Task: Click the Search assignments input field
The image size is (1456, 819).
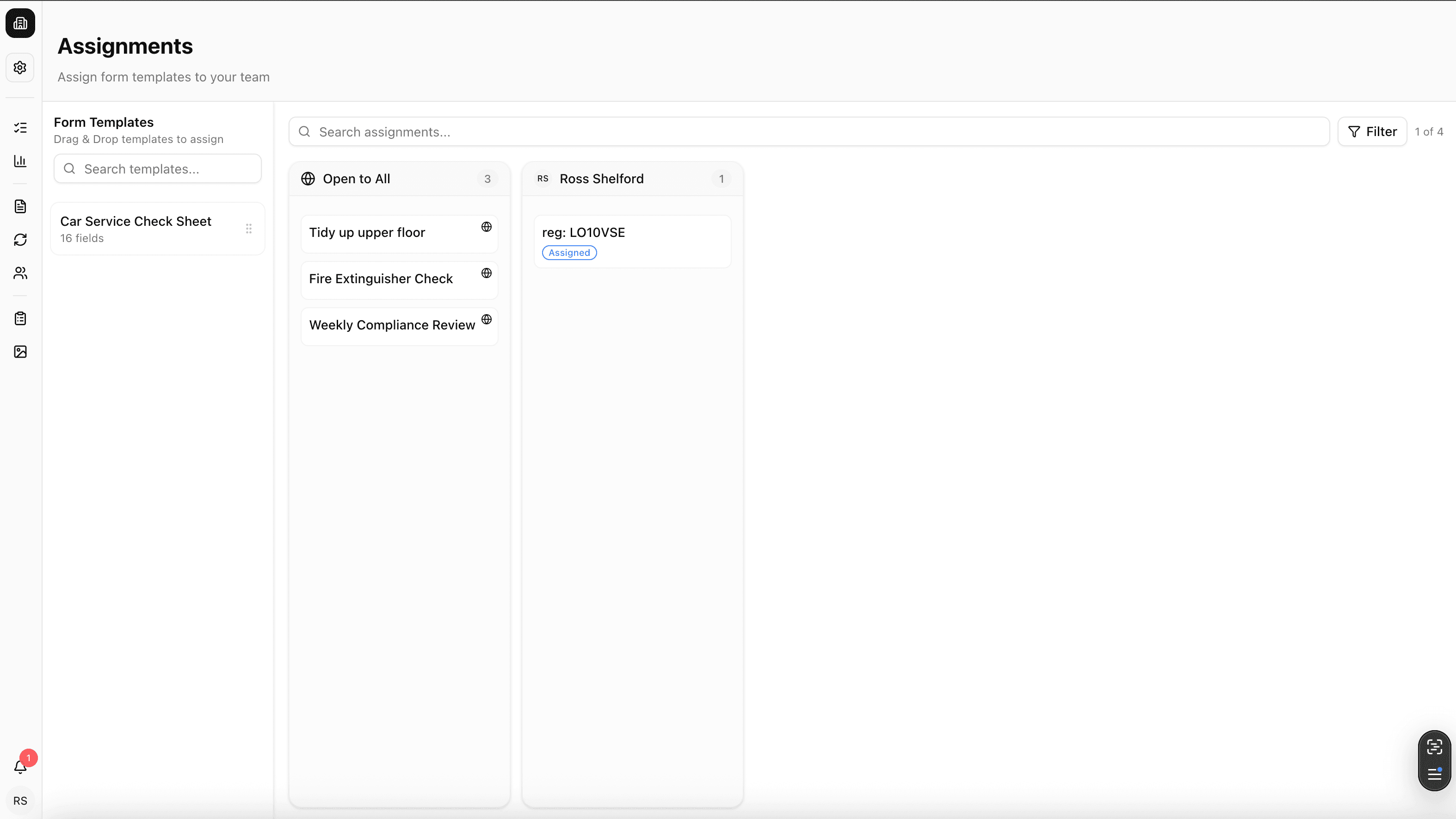Action: [678, 131]
